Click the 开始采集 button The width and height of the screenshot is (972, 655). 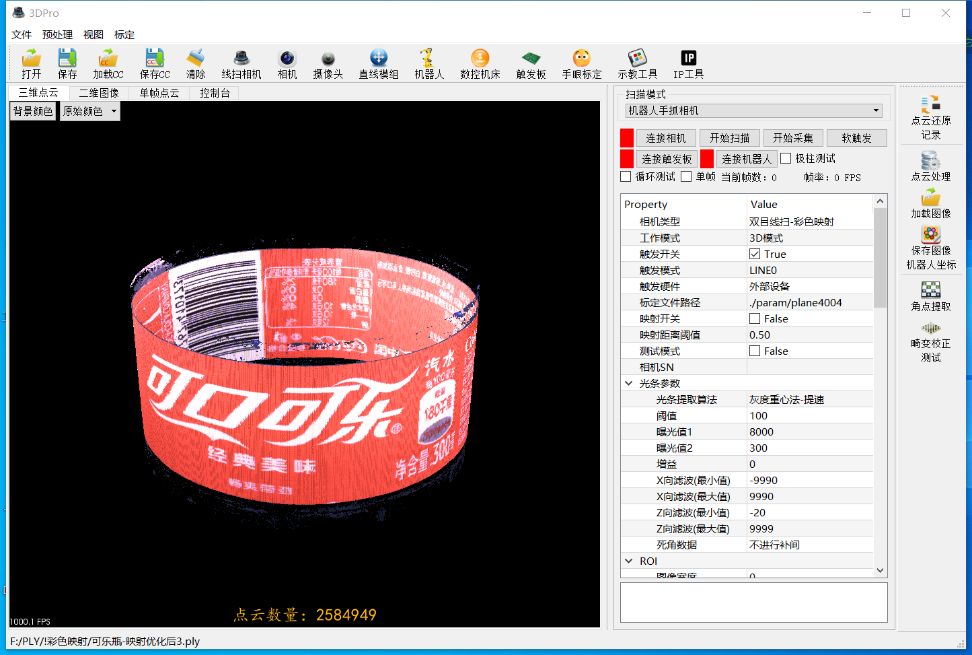click(793, 138)
